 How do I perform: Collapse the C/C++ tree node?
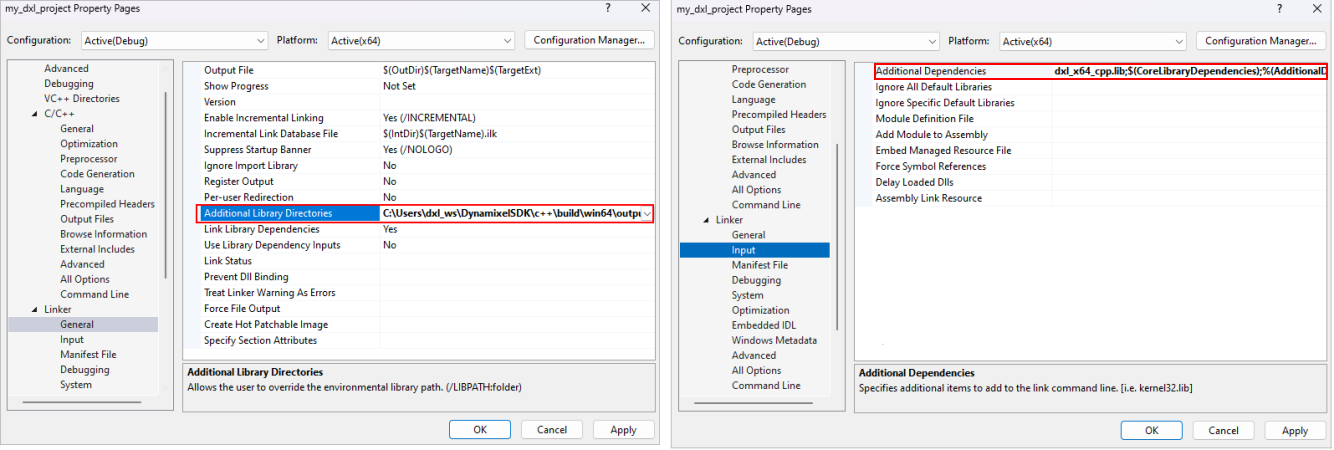click(x=35, y=114)
